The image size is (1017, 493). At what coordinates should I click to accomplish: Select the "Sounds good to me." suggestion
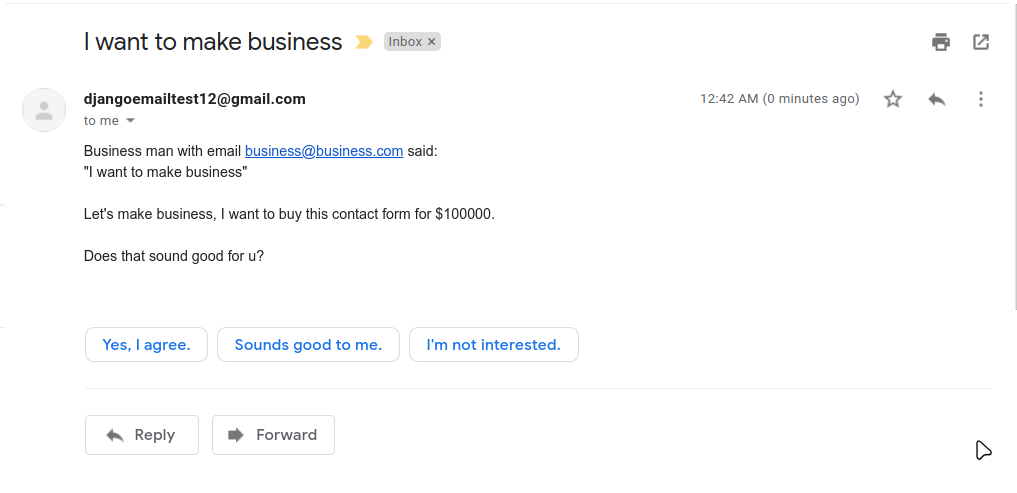click(308, 345)
